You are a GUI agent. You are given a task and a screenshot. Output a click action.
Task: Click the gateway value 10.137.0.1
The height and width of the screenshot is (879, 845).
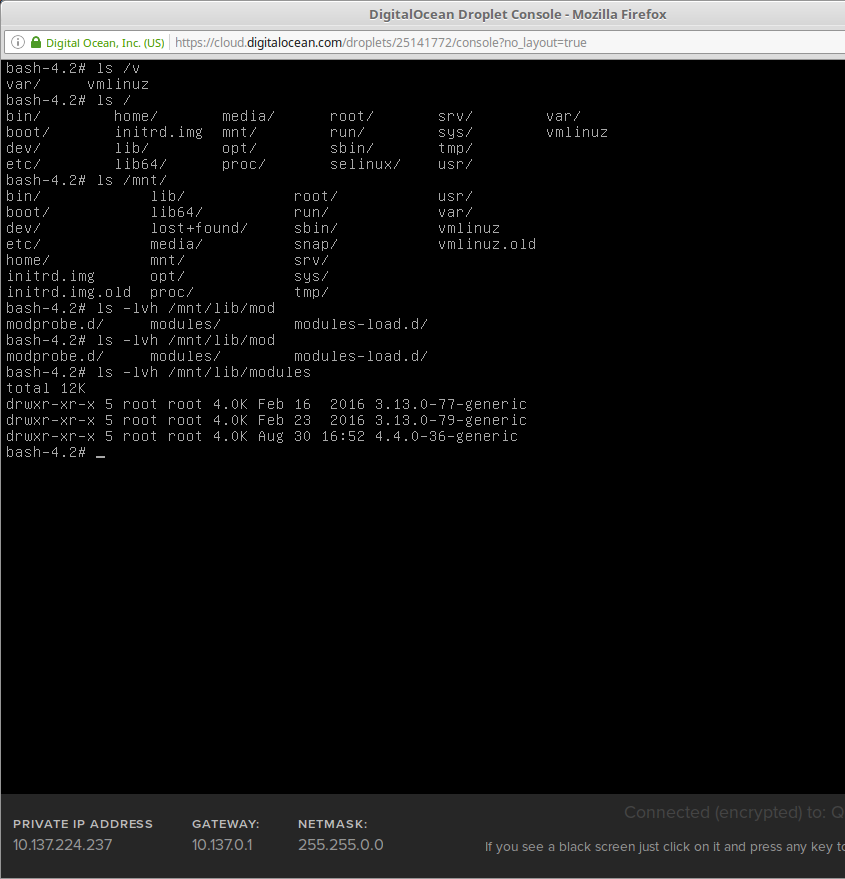pyautogui.click(x=222, y=844)
